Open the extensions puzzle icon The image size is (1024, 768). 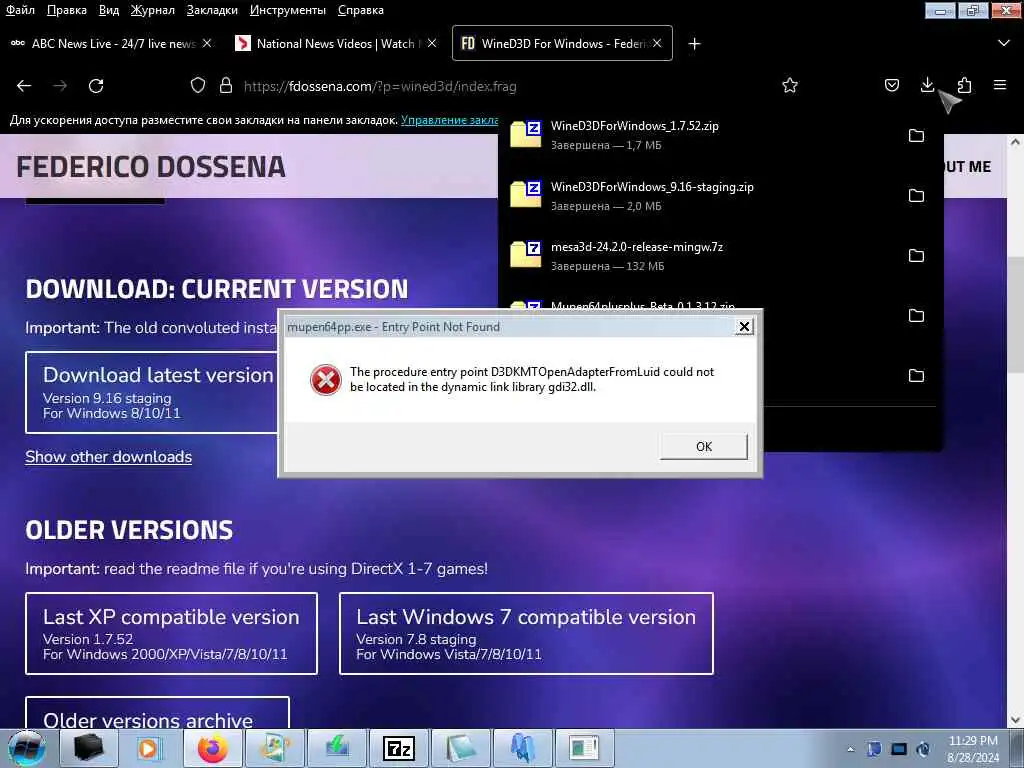click(965, 86)
